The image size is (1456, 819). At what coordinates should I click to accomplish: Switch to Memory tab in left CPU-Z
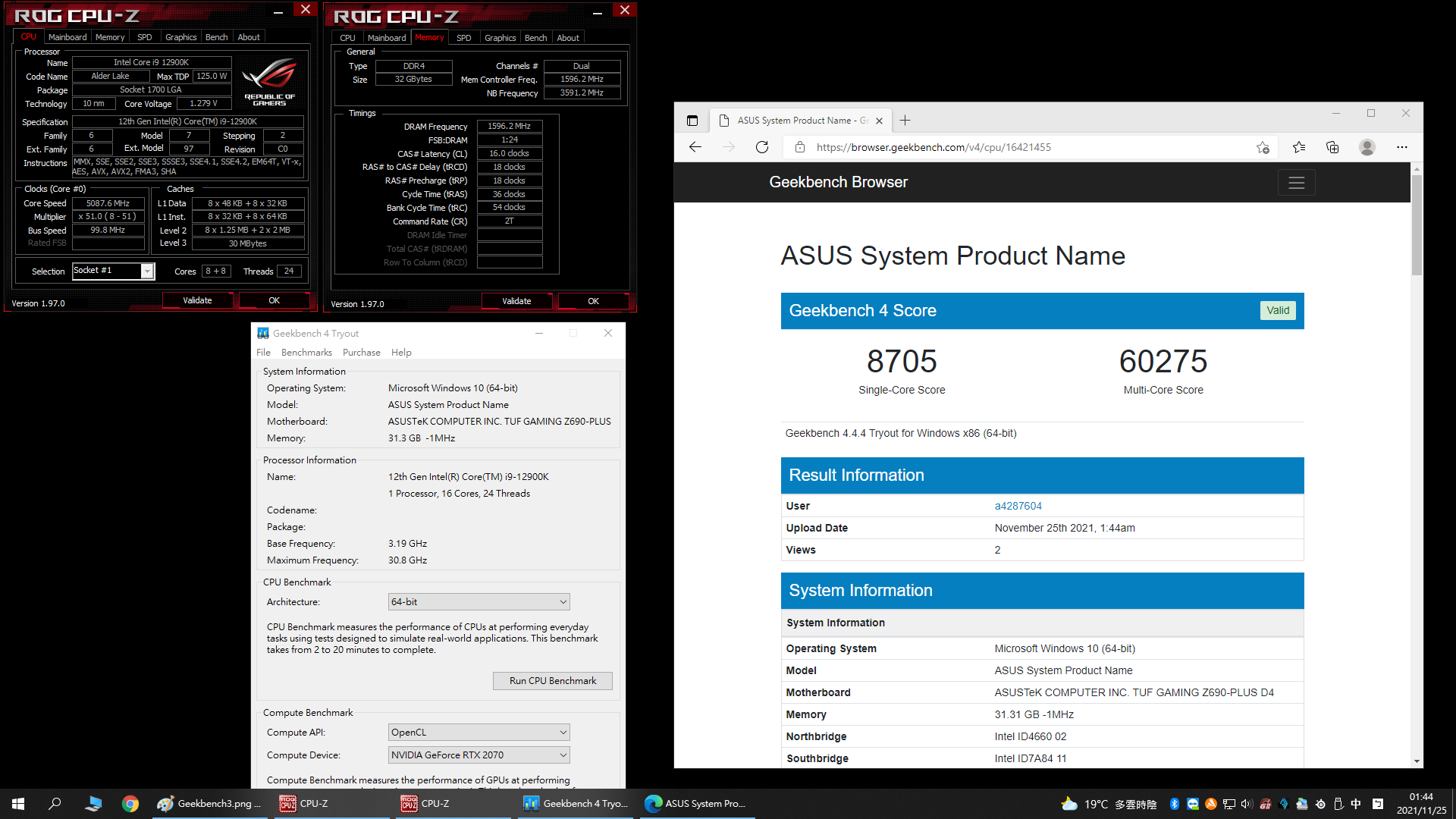tap(110, 37)
